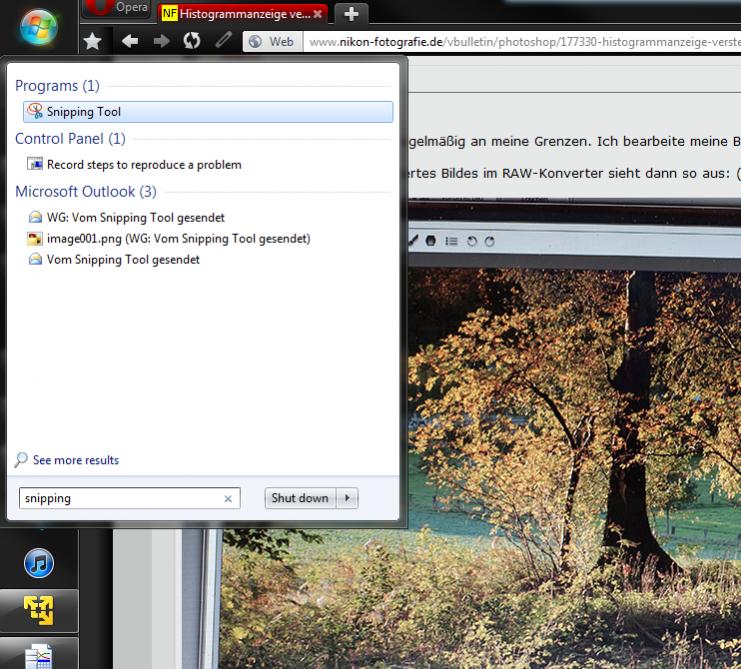Open the Control Panel (1) results heading
Viewport: 741px width, 669px height.
[70, 139]
